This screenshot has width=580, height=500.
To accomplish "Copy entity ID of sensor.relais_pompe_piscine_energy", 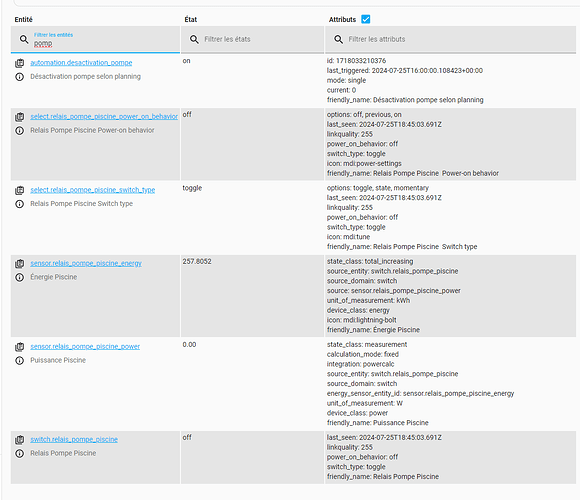I will click(x=20, y=264).
